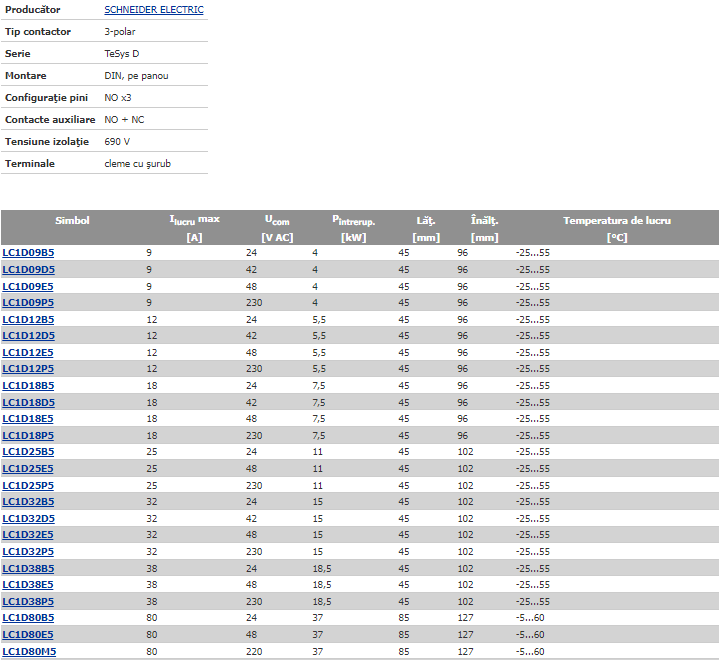Open product link LC1D09B5
Viewport: 719px width, 660px height.
(x=28, y=253)
